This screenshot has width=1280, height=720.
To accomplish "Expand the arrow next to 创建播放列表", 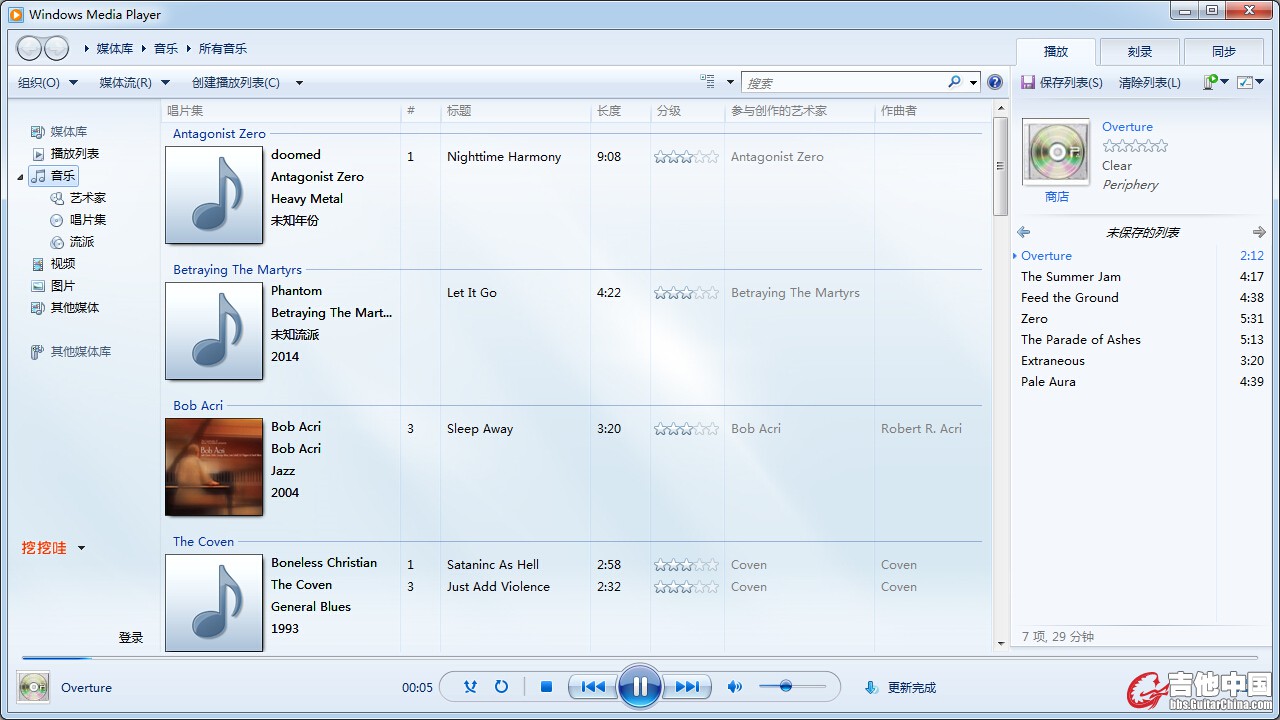I will coord(299,83).
